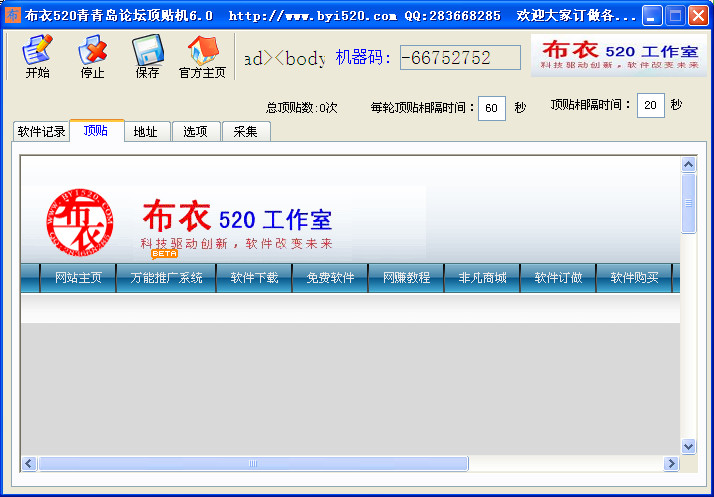
Task: Click the blue 机器码 label
Action: [x=363, y=57]
